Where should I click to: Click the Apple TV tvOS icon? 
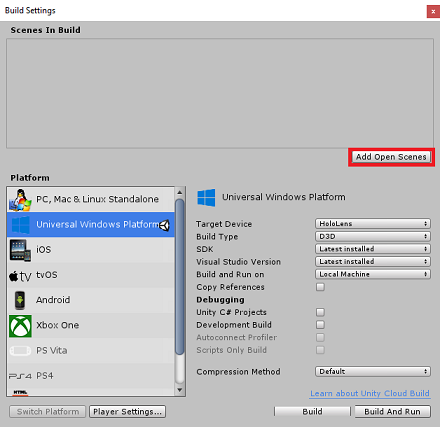tap(20, 276)
